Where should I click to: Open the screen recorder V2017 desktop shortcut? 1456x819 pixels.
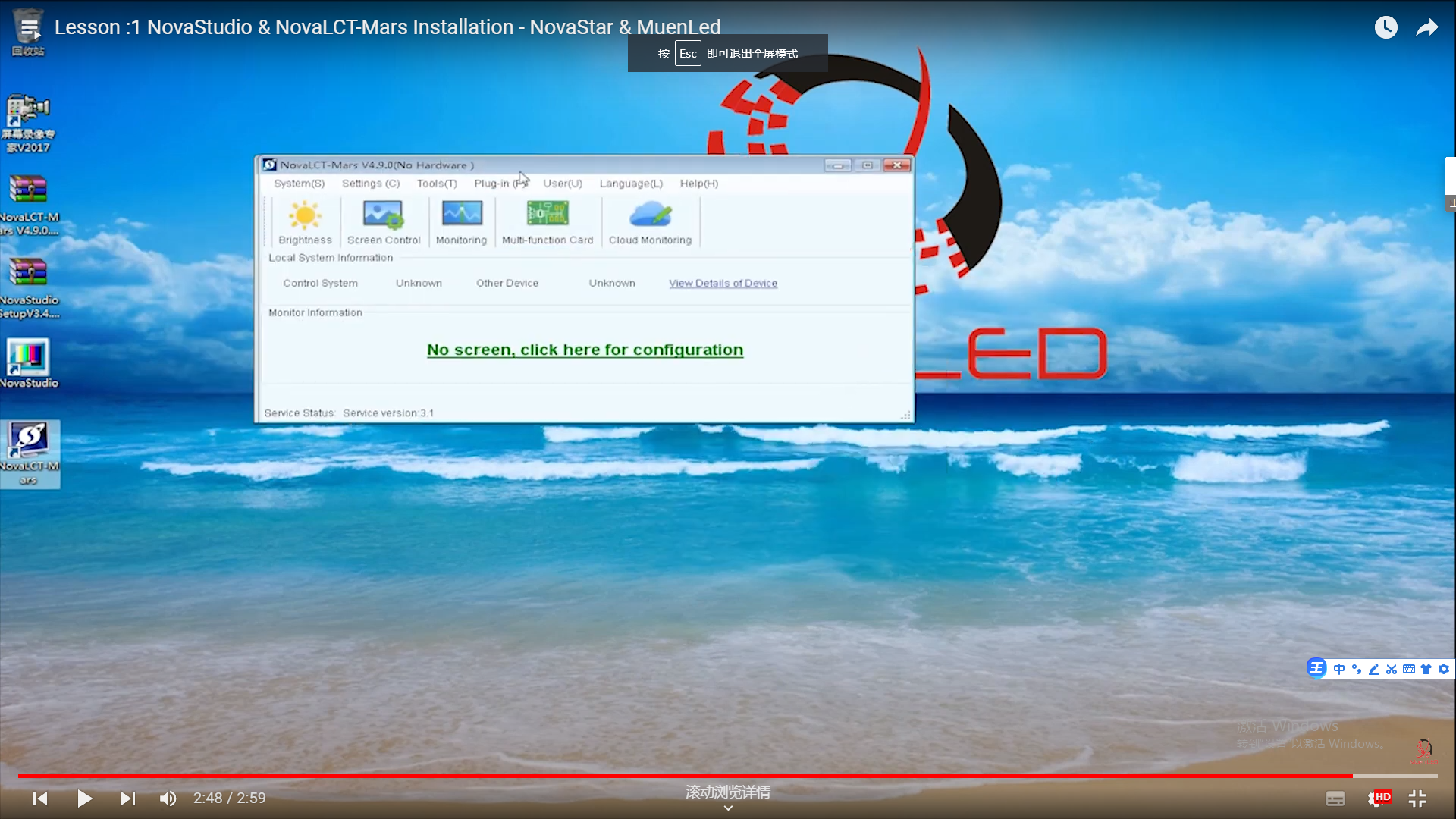coord(28,124)
